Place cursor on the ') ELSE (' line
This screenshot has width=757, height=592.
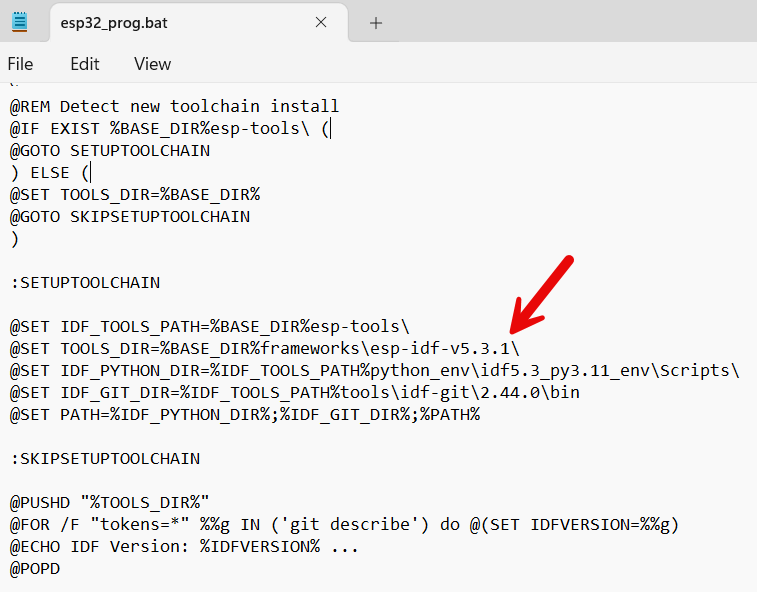pos(50,172)
